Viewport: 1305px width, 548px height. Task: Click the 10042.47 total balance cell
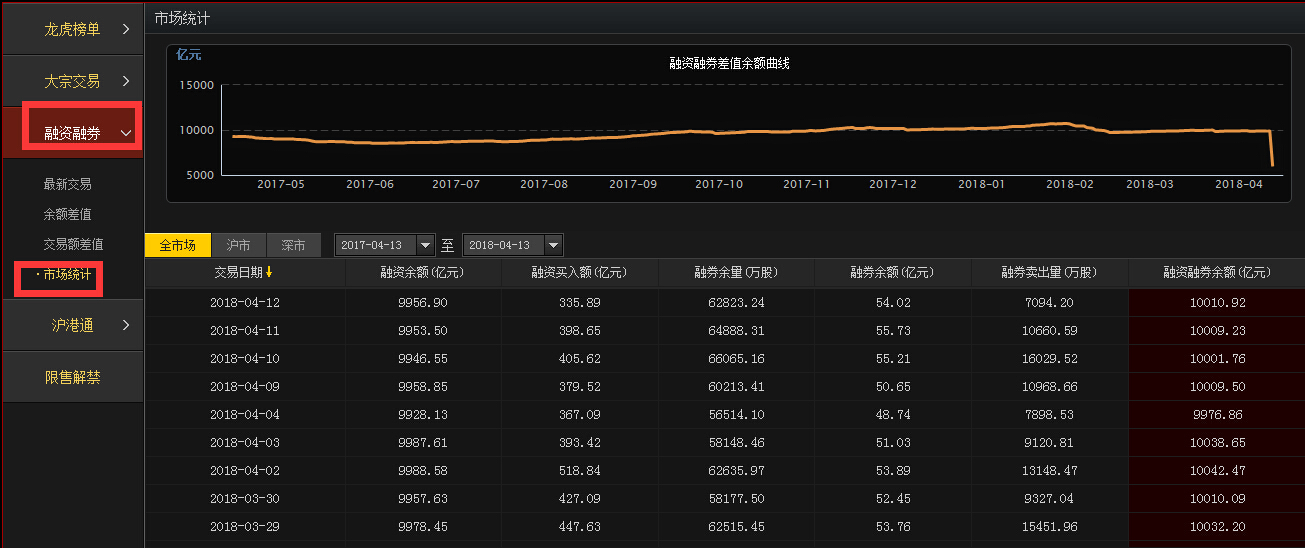pos(1217,470)
